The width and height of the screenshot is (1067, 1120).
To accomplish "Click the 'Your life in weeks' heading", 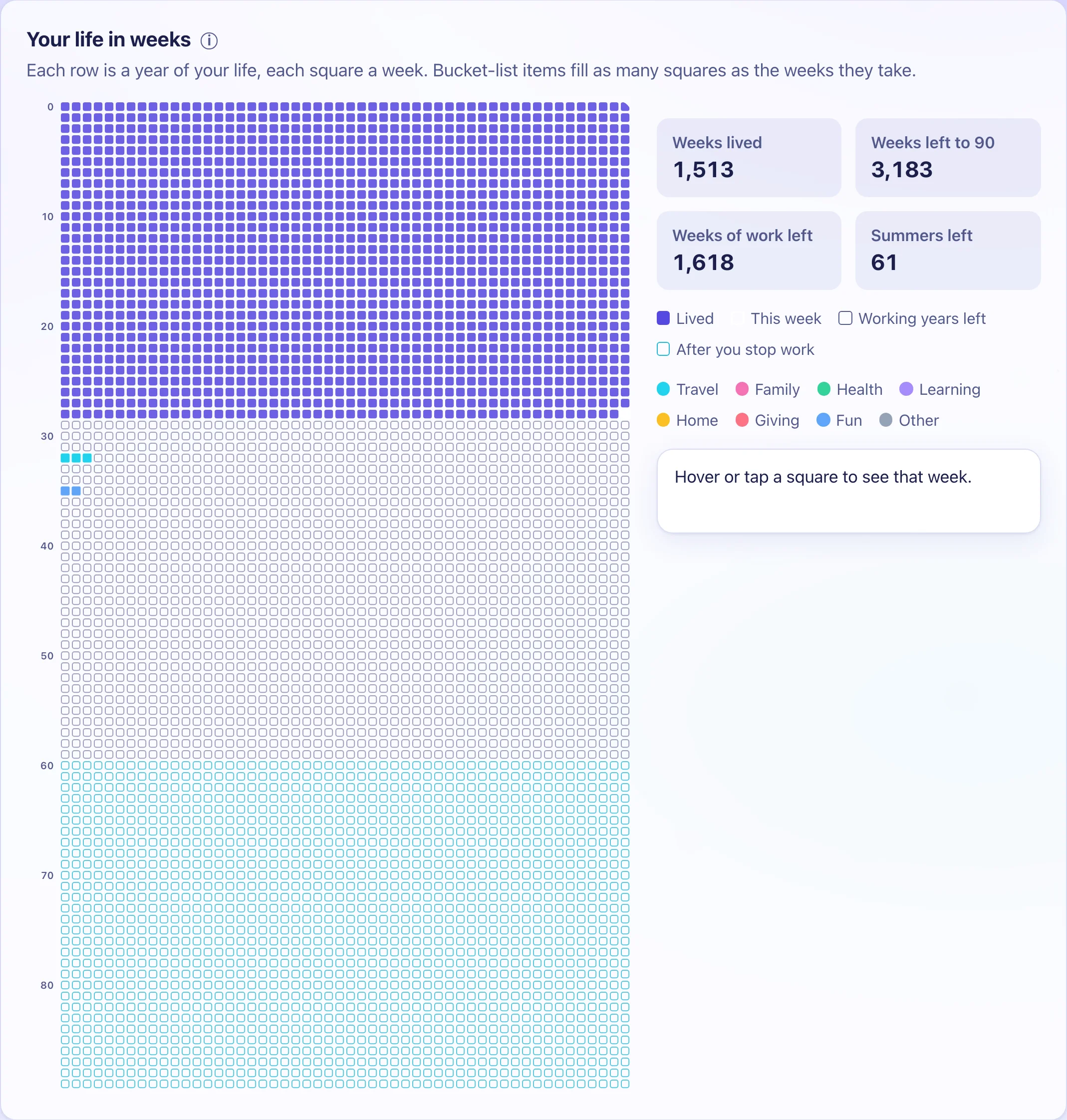I will click(109, 40).
